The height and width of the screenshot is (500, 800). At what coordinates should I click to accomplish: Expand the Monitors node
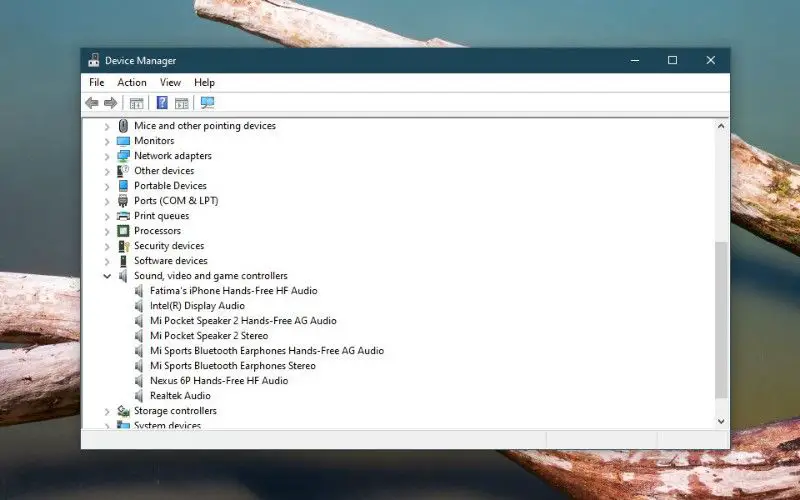tap(107, 141)
